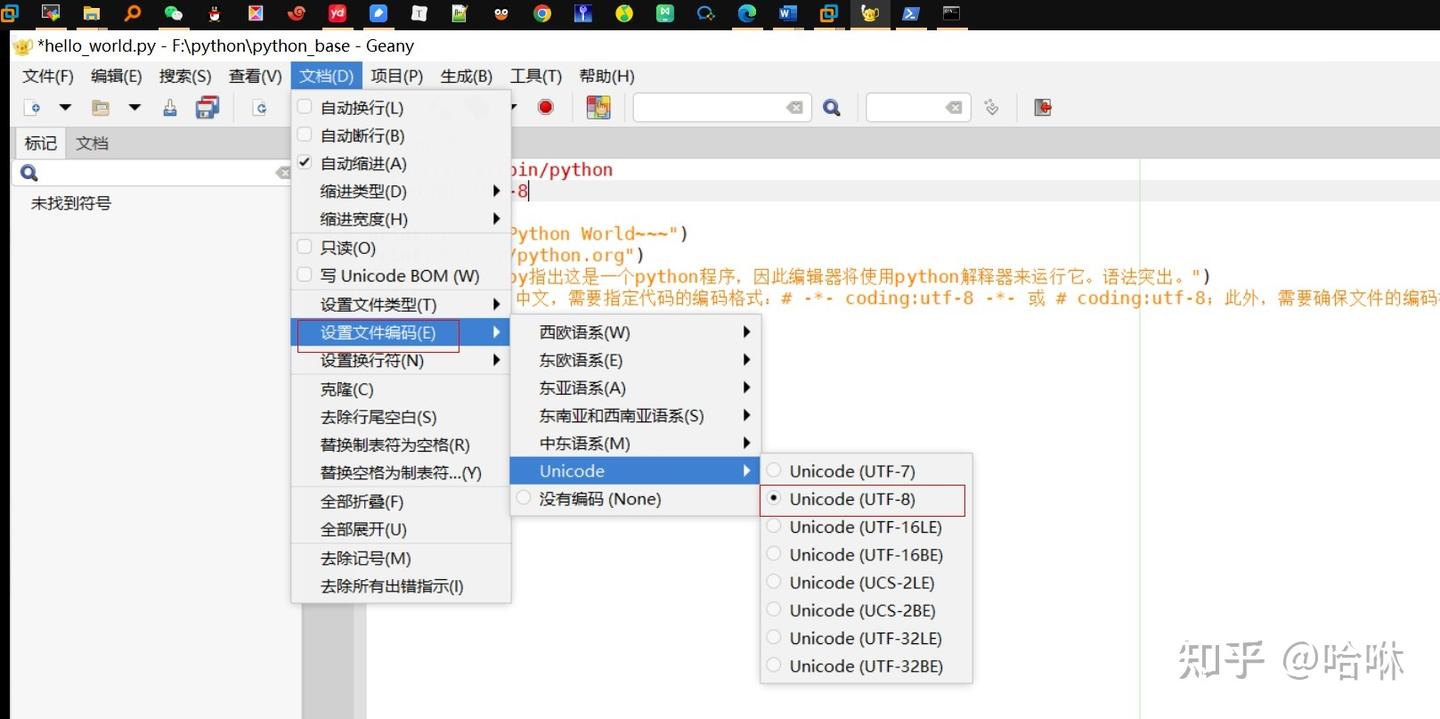1440x719 pixels.
Task: Expand the 设置文件类型(T) submenu
Action: pyautogui.click(x=401, y=304)
